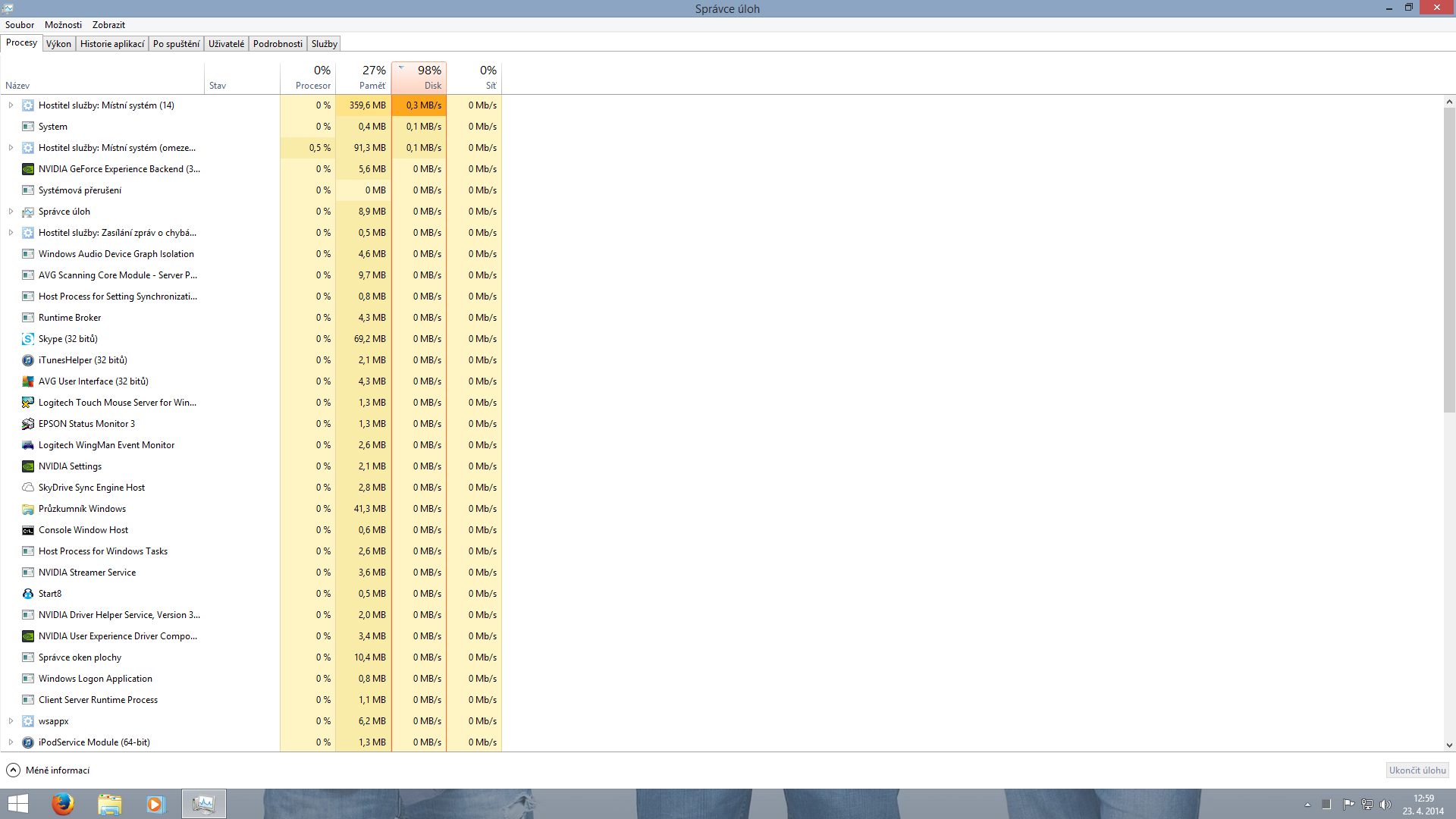Screen dimensions: 1456x819
Task: Sort by the Disk column header
Action: coord(419,78)
